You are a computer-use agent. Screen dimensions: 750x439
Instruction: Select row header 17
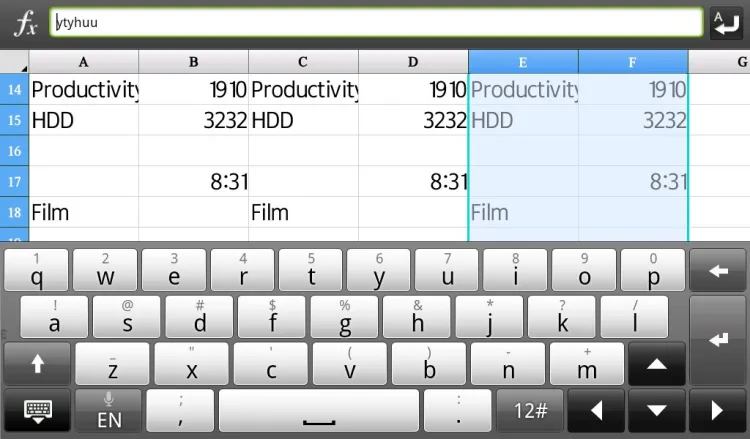click(14, 182)
